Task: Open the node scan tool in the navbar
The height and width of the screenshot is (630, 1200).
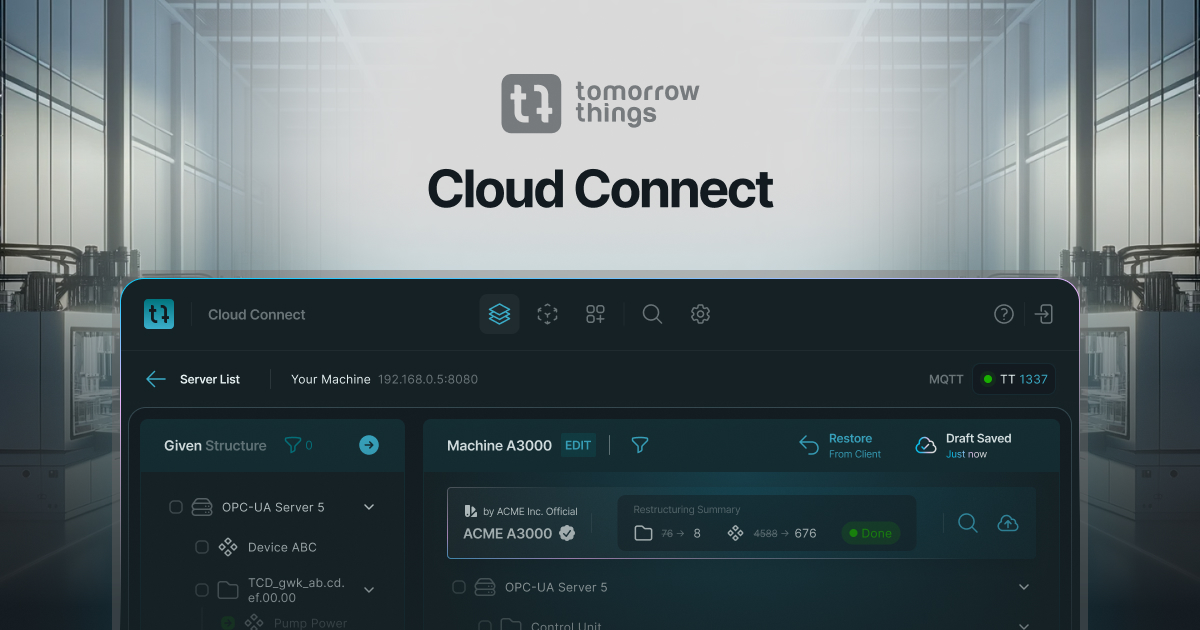Action: pyautogui.click(x=547, y=314)
